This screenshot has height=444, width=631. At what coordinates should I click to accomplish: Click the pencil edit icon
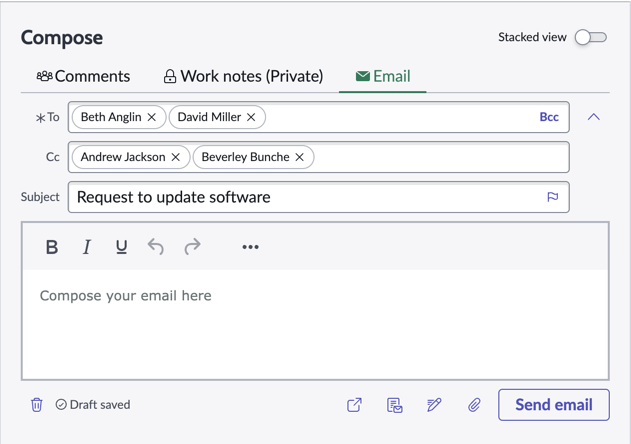[x=434, y=405]
